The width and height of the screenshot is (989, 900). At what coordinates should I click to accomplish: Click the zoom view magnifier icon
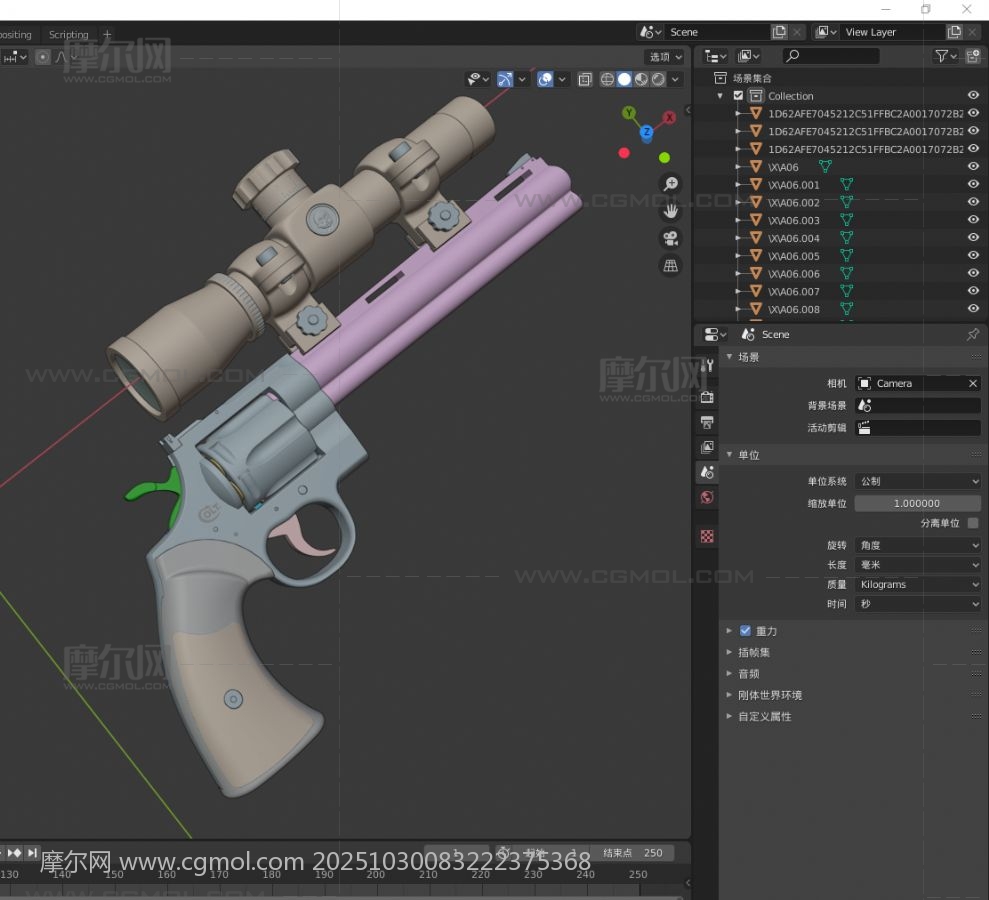[x=670, y=184]
